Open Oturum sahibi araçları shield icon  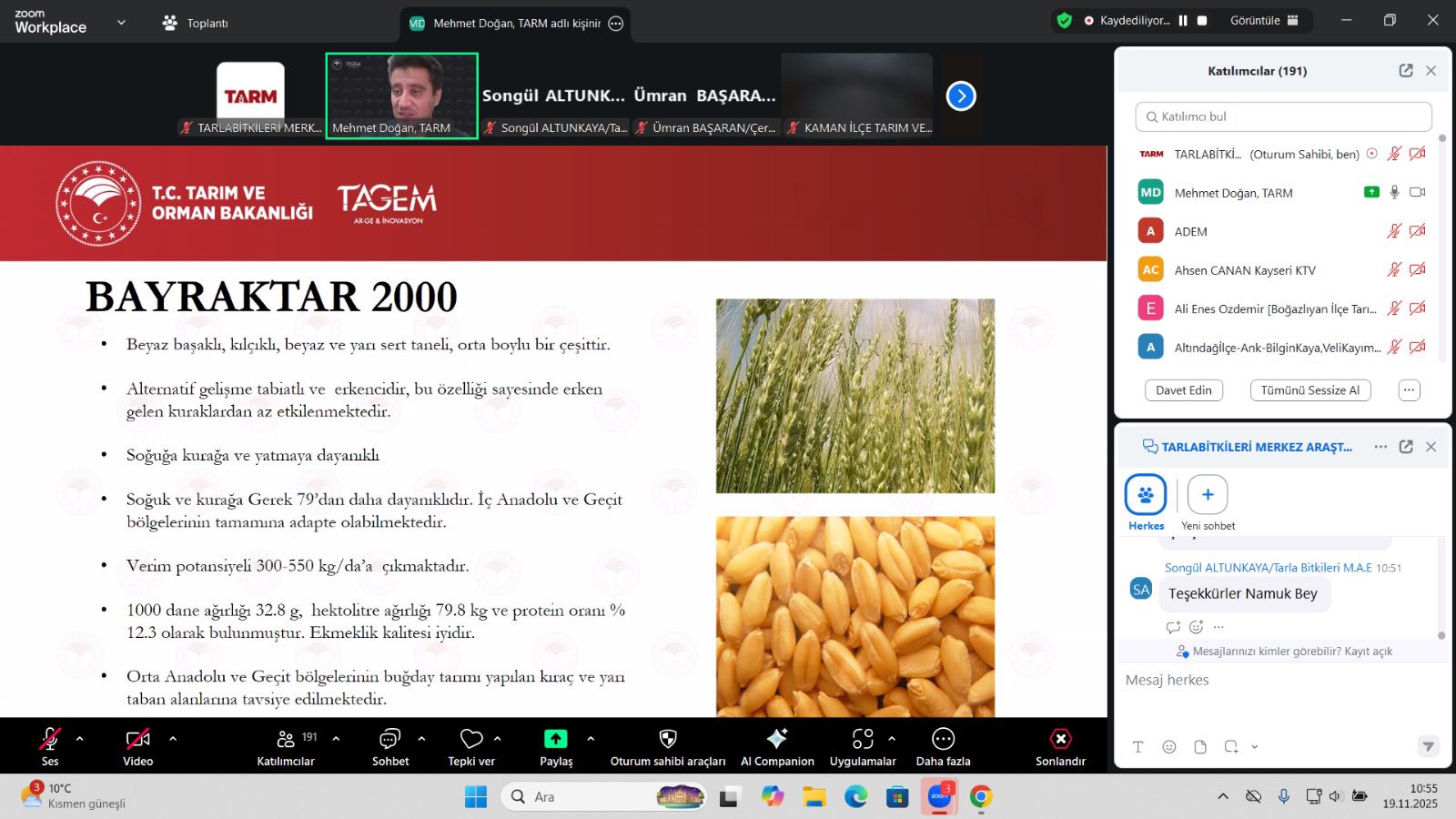(668, 739)
